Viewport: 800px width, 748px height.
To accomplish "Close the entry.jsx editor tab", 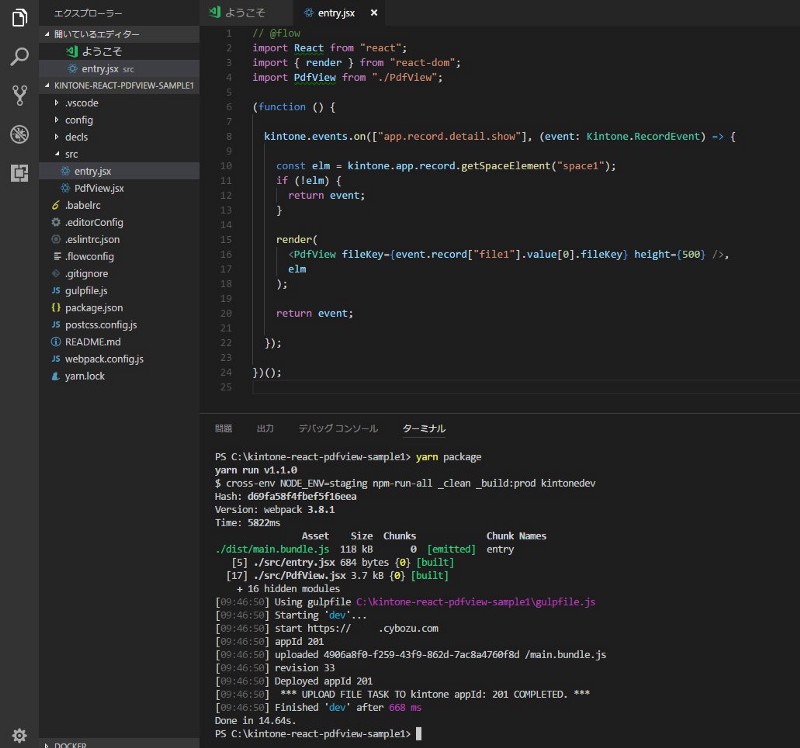I will tap(374, 13).
